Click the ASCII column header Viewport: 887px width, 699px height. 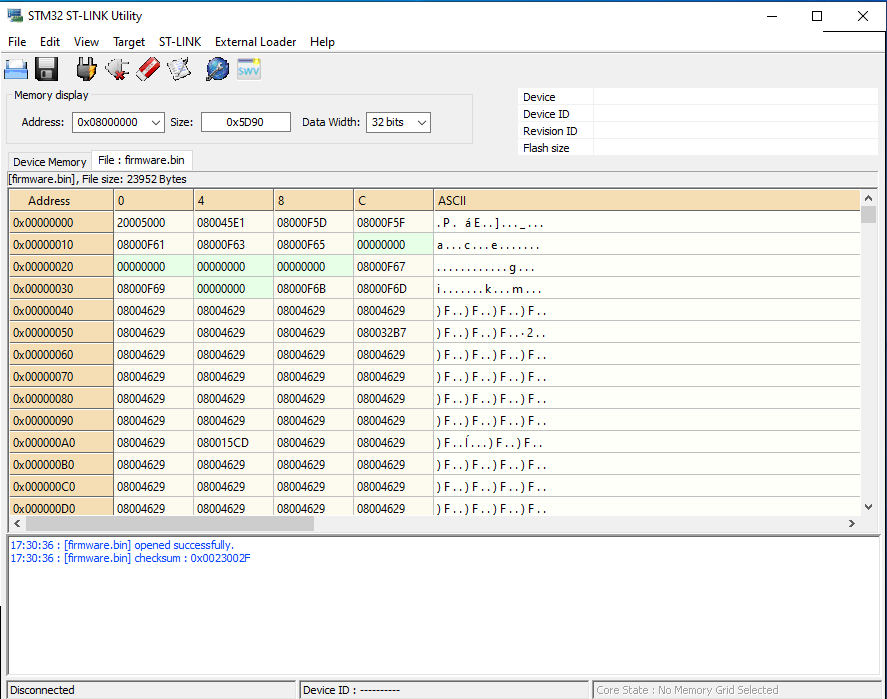coord(647,201)
